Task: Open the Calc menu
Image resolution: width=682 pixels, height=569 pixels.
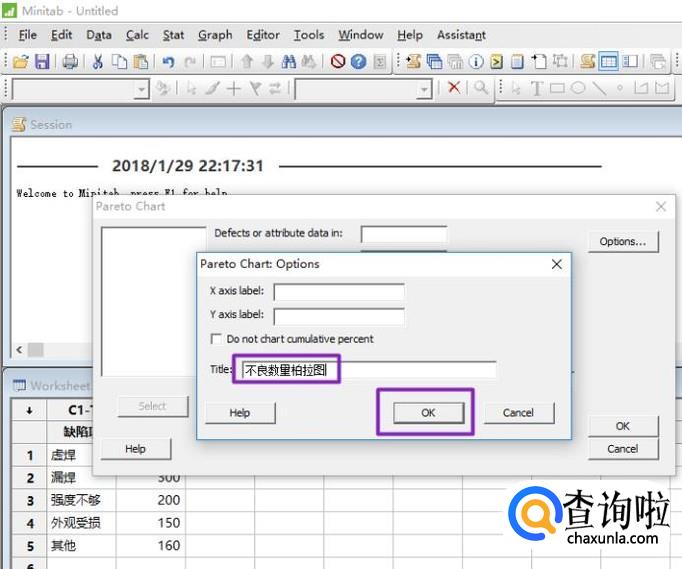Action: coord(137,35)
